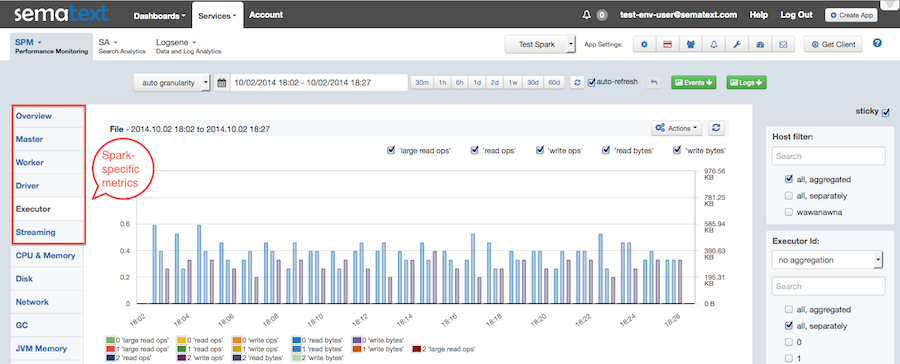Open the alerts bell in App Settings
The height and width of the screenshot is (364, 900).
[x=714, y=45]
